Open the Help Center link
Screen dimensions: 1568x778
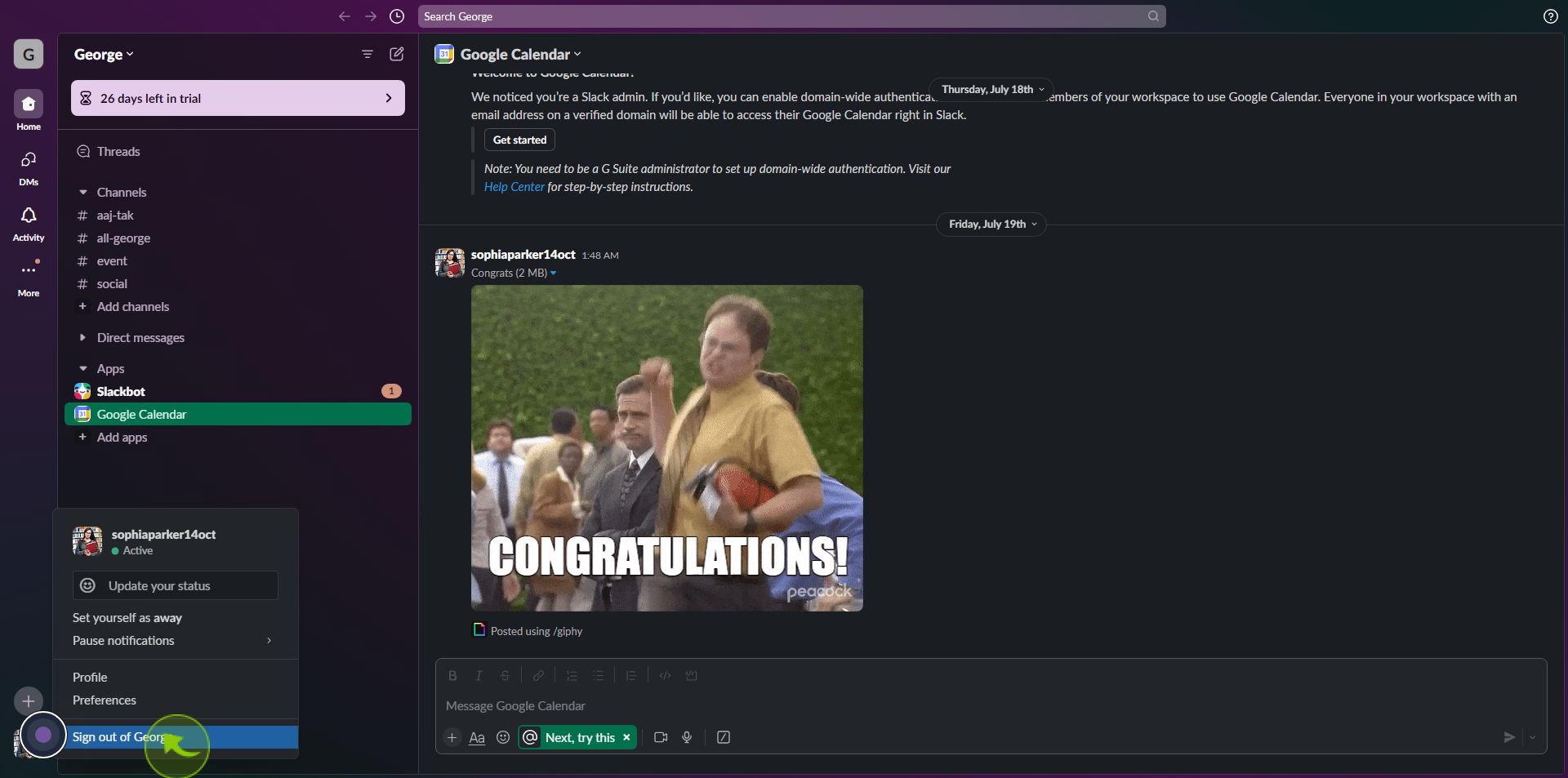point(514,187)
